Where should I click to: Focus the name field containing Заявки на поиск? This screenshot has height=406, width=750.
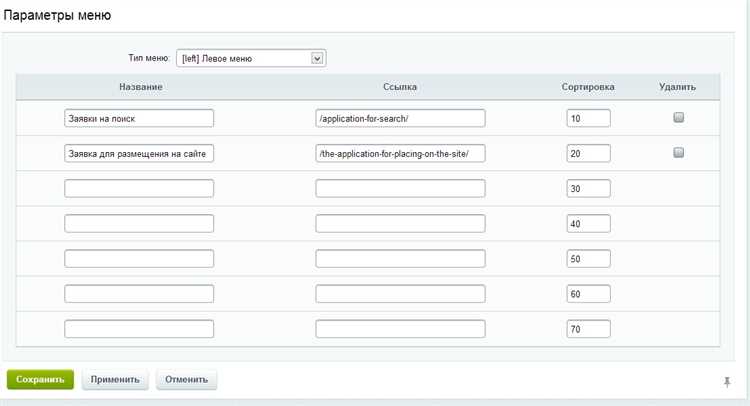tap(139, 119)
